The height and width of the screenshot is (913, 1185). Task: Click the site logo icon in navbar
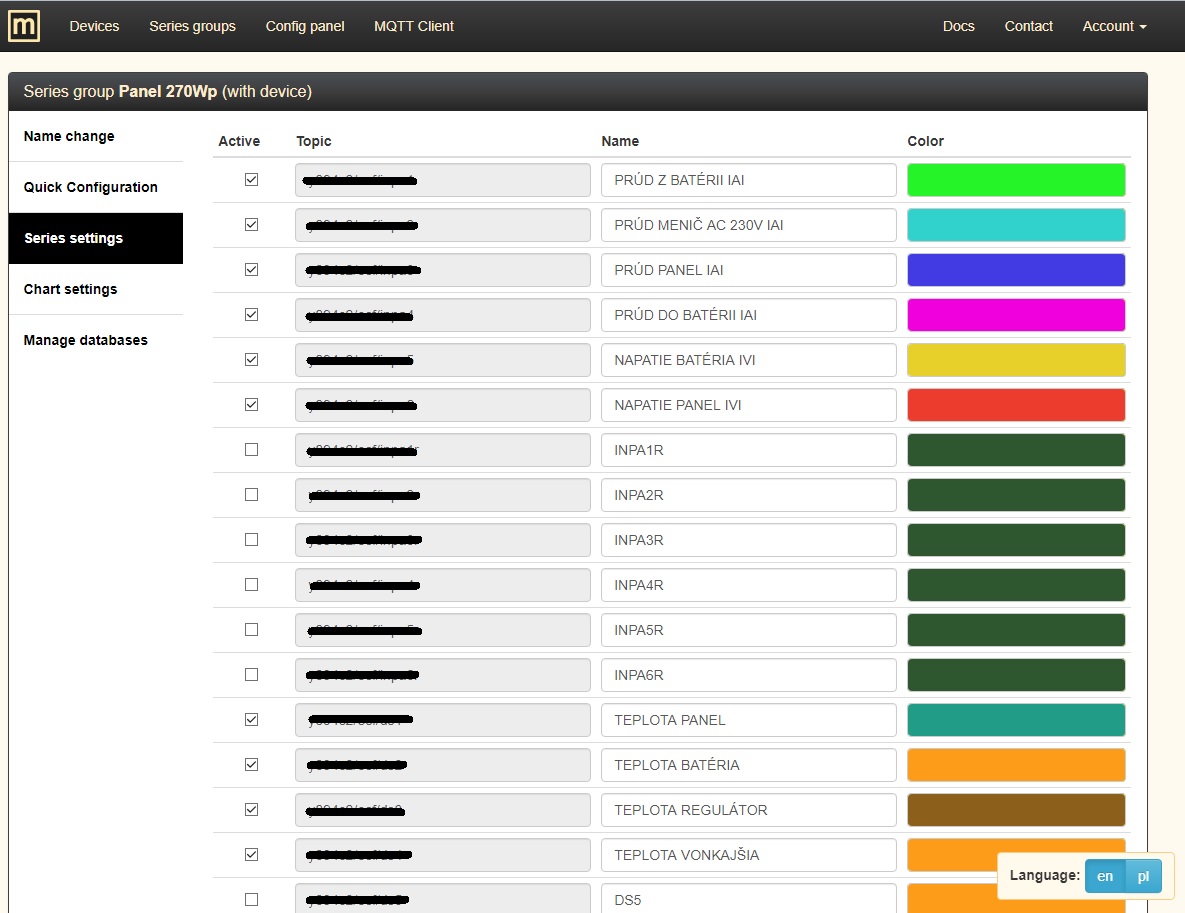pyautogui.click(x=24, y=26)
